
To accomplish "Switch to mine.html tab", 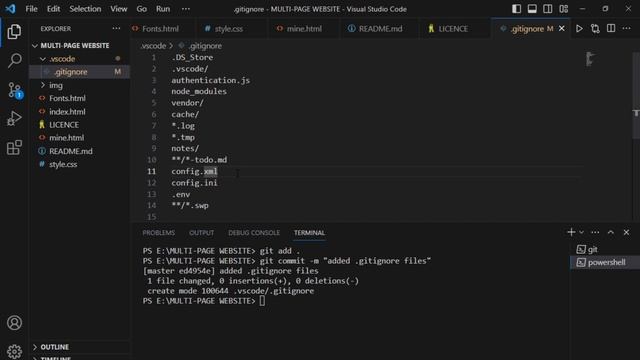I will [x=304, y=29].
